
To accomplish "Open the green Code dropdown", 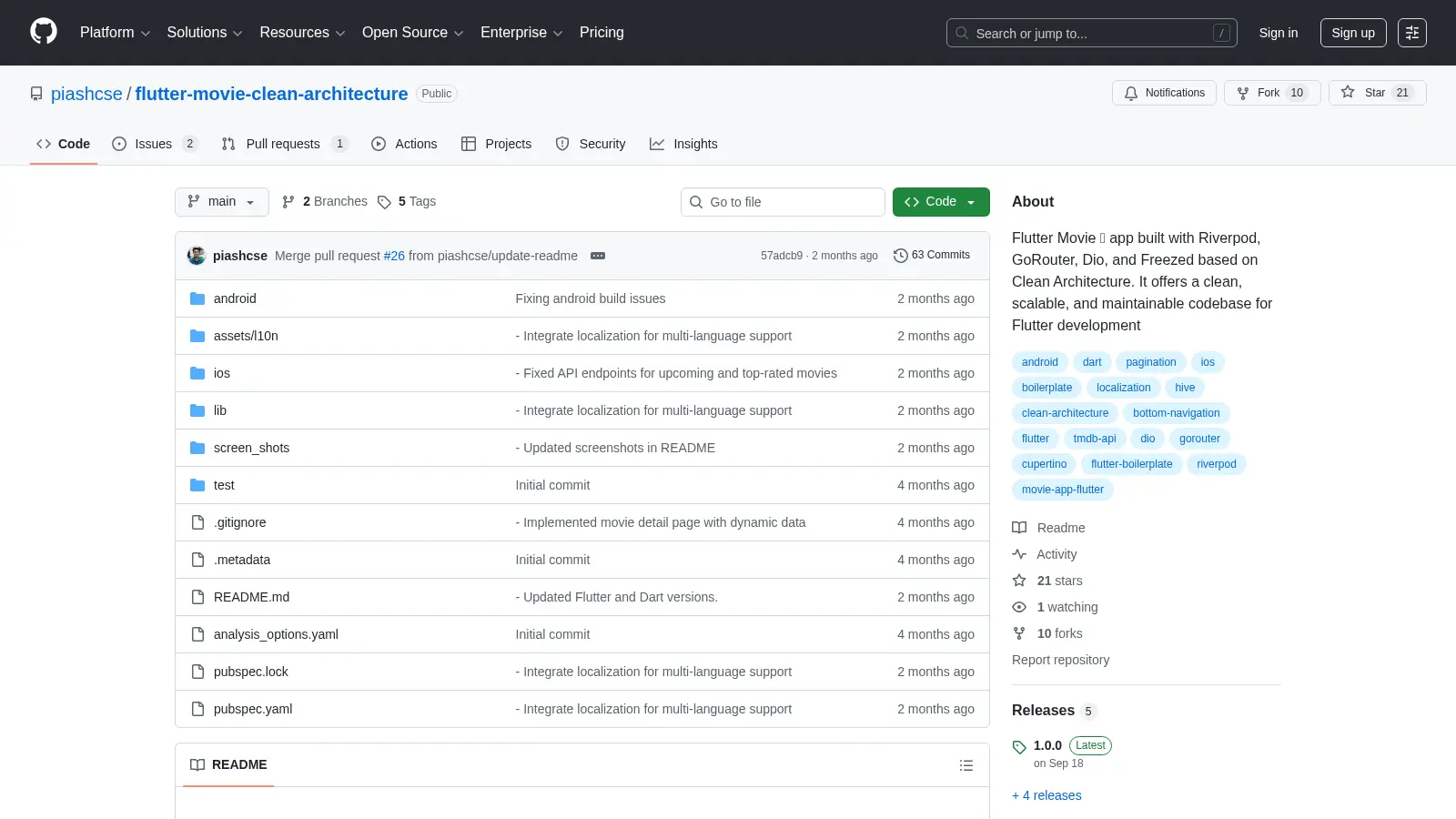I will pos(941,202).
